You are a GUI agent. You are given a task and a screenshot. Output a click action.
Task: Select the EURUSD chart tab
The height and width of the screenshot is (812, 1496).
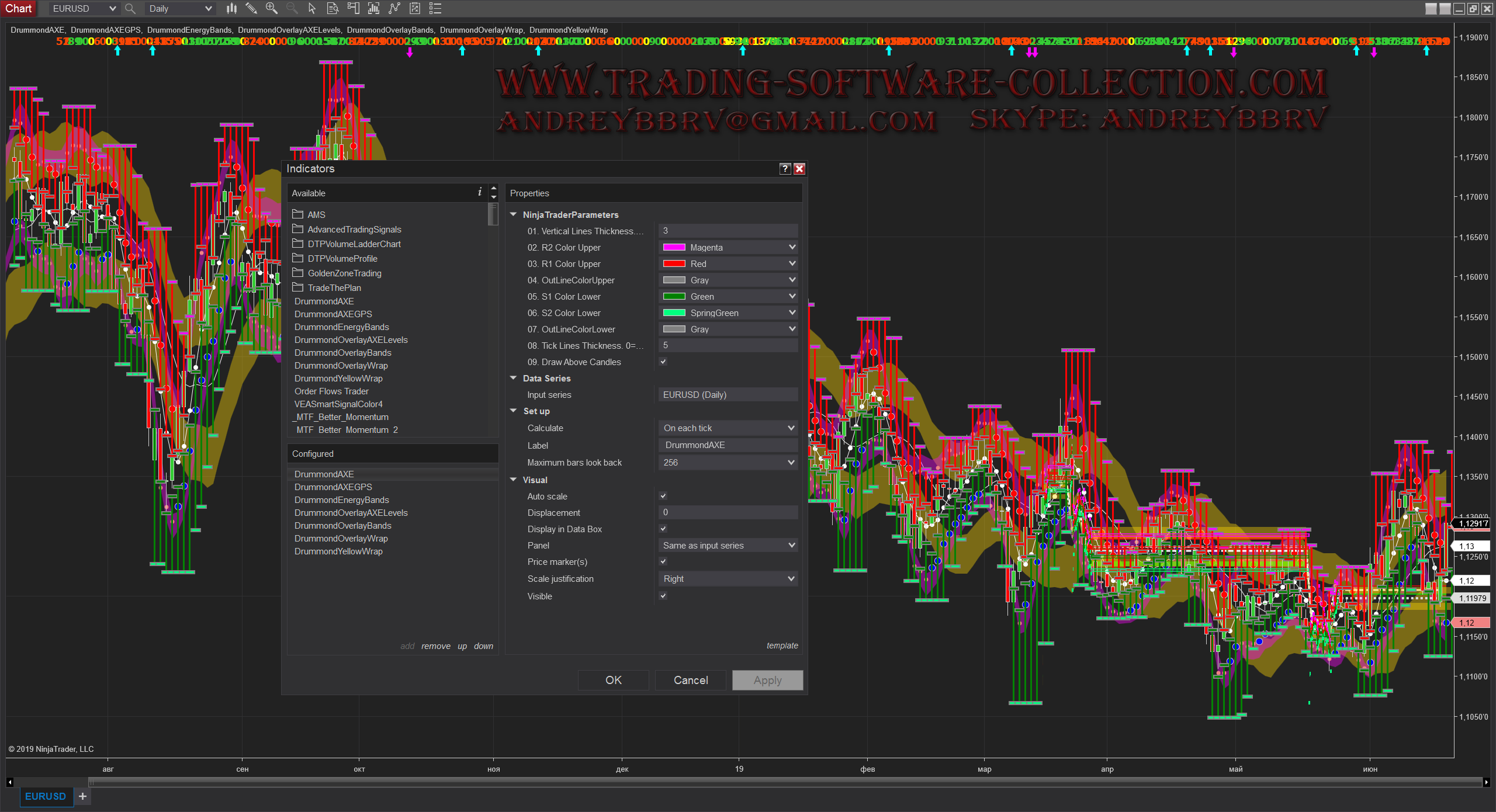[x=46, y=796]
